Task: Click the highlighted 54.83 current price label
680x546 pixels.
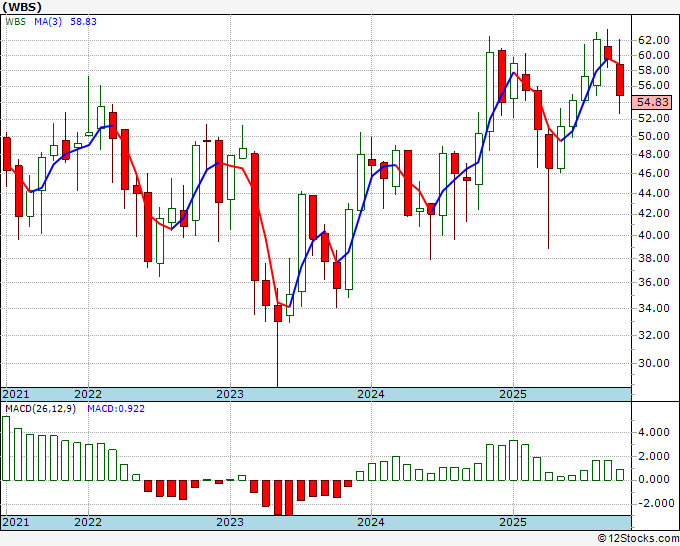Action: tap(653, 102)
